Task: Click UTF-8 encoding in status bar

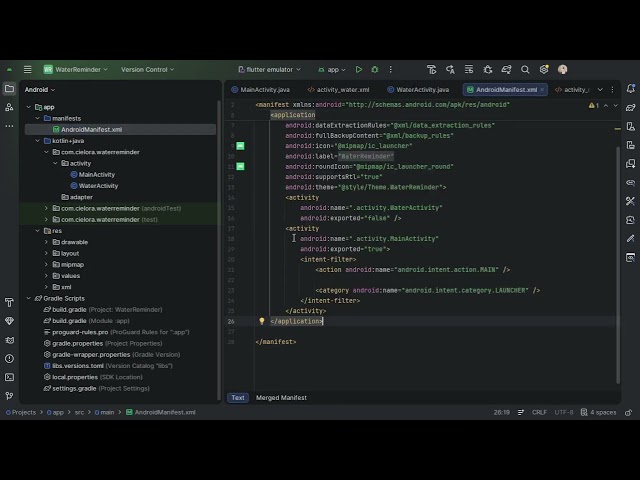Action: tap(564, 412)
